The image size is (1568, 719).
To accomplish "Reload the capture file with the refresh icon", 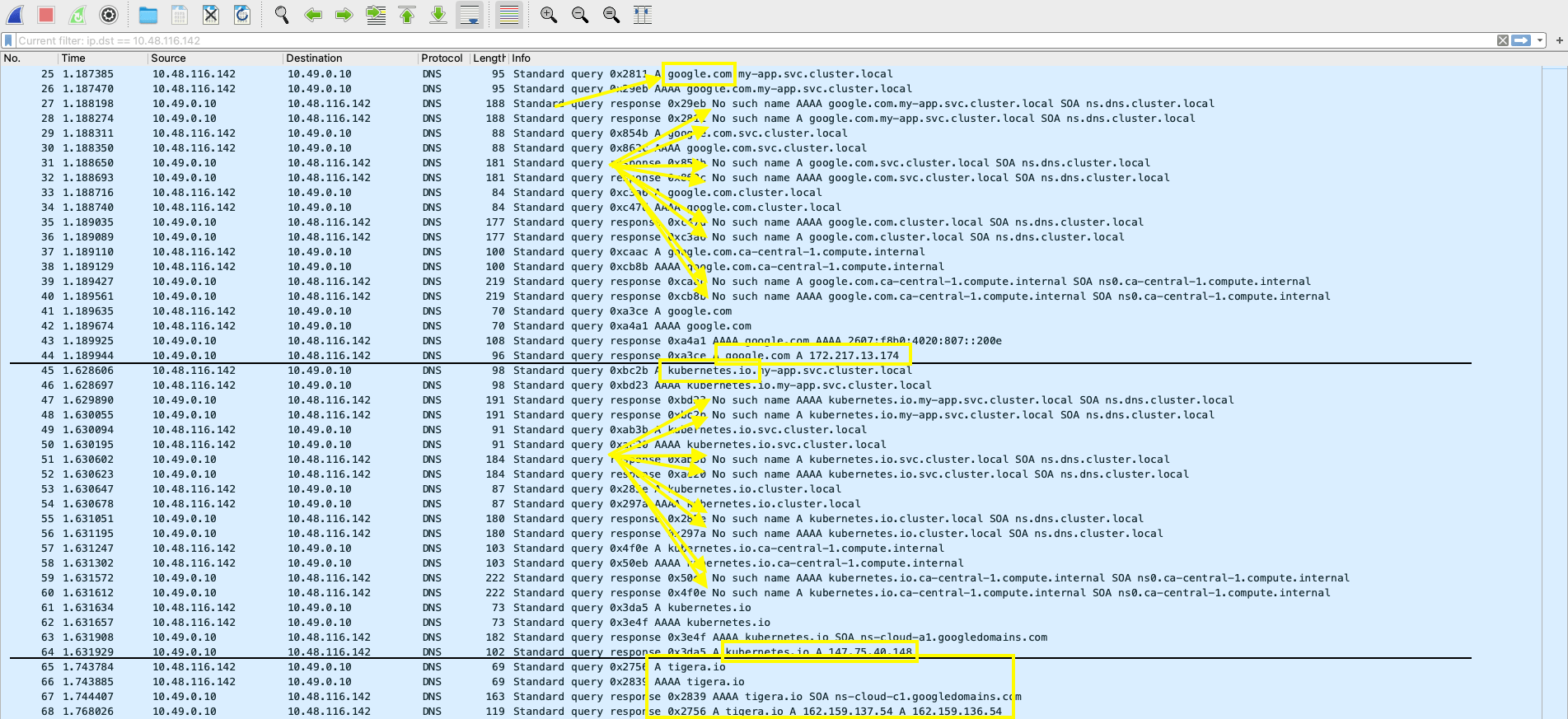I will click(x=242, y=15).
